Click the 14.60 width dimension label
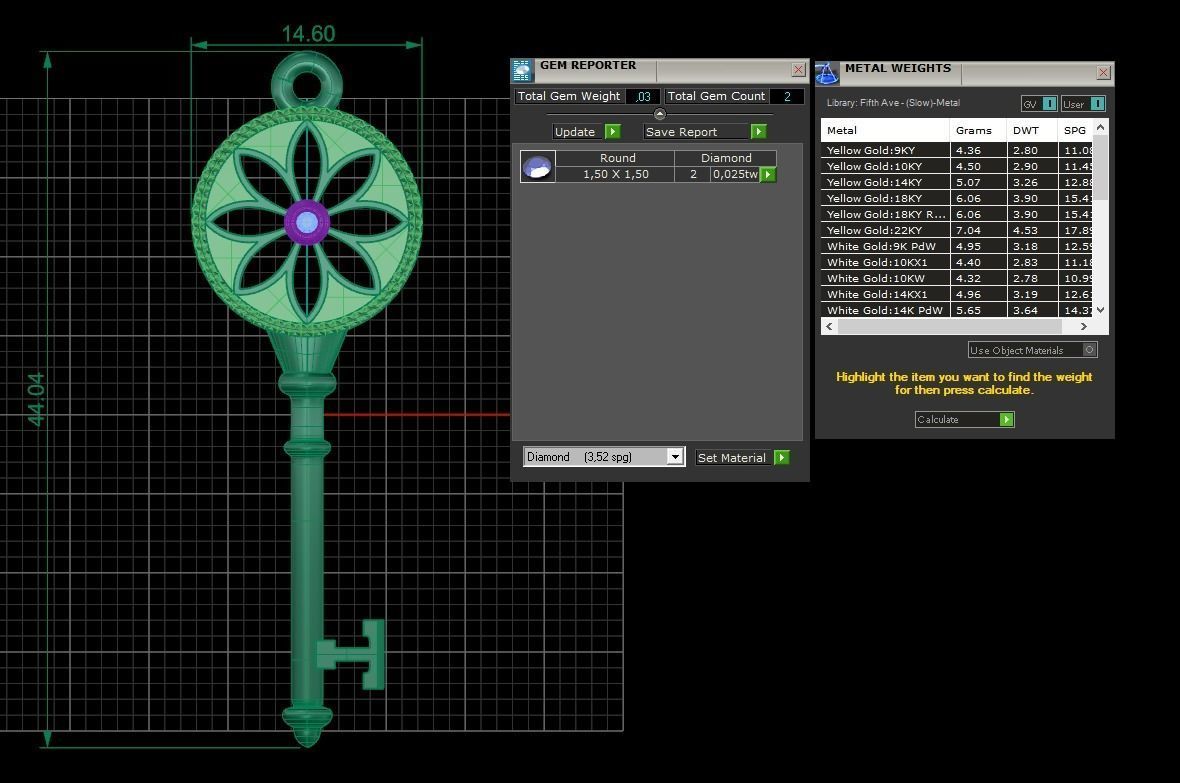Image resolution: width=1180 pixels, height=783 pixels. click(308, 34)
